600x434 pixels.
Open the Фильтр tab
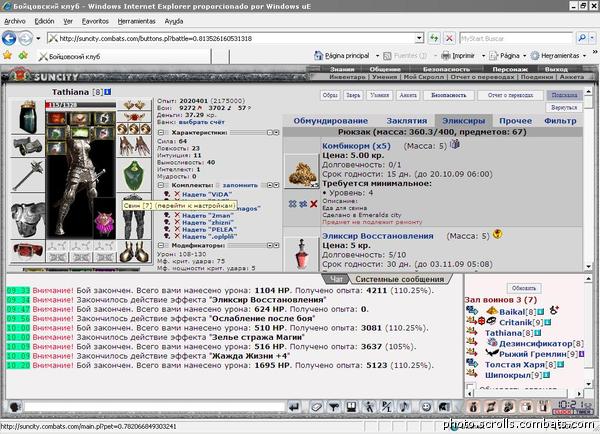(x=560, y=121)
